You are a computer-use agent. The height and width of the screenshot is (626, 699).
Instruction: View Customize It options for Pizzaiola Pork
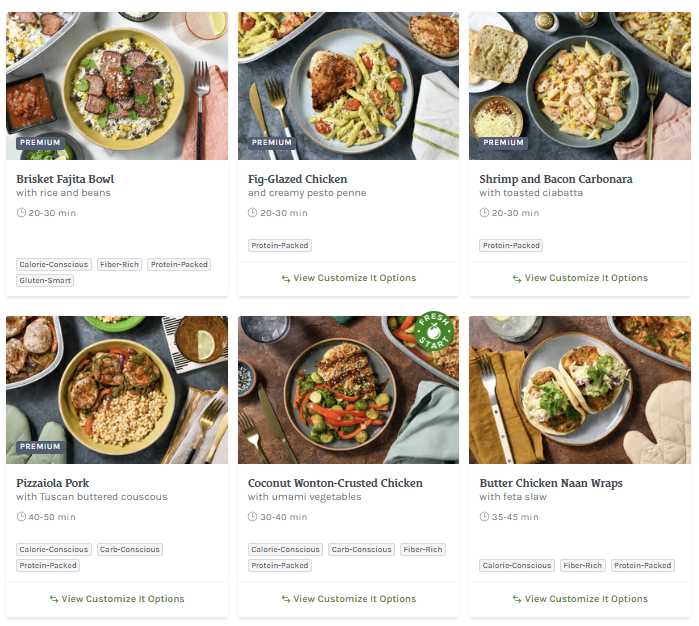(116, 599)
